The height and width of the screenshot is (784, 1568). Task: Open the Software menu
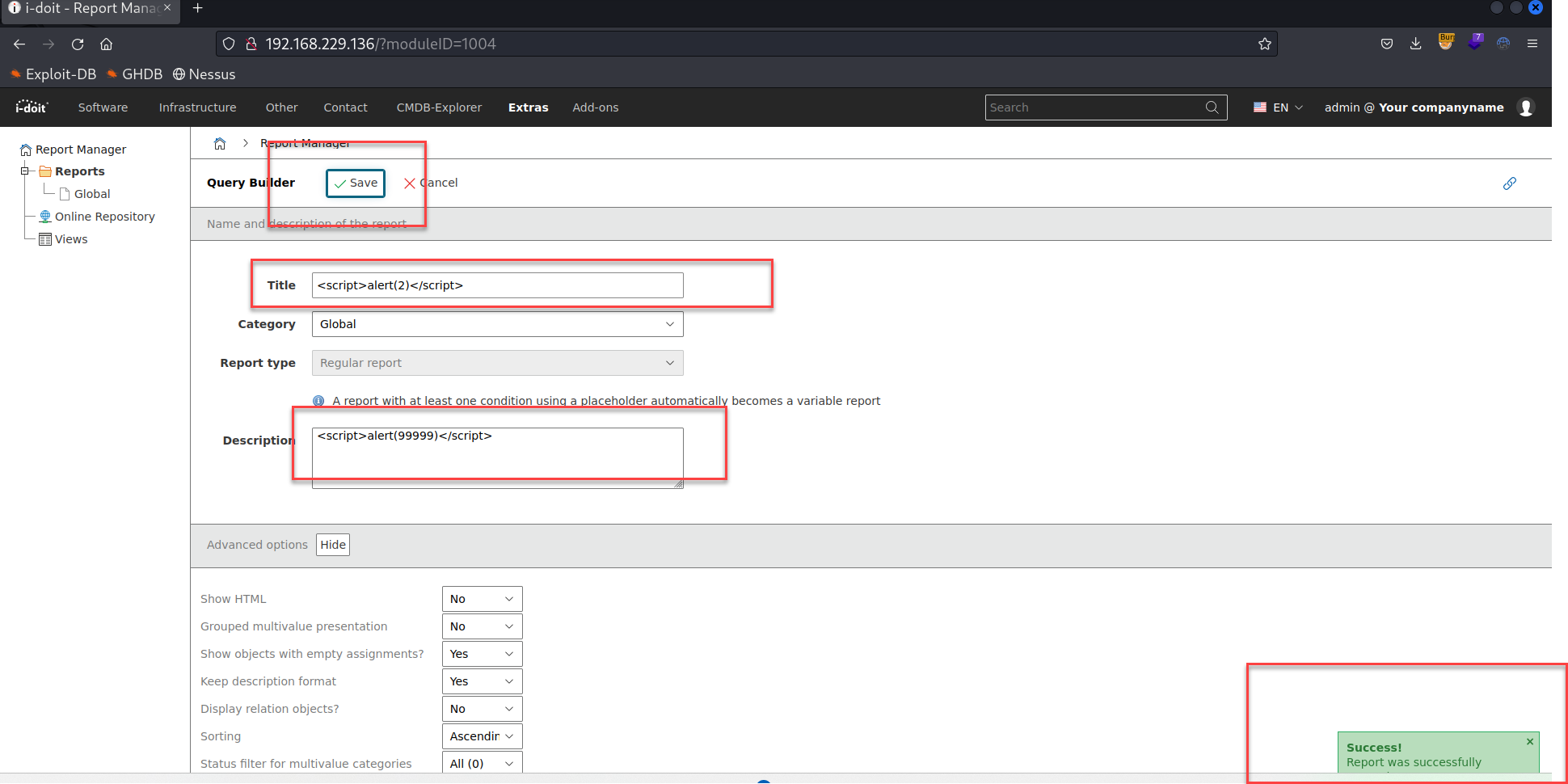103,107
